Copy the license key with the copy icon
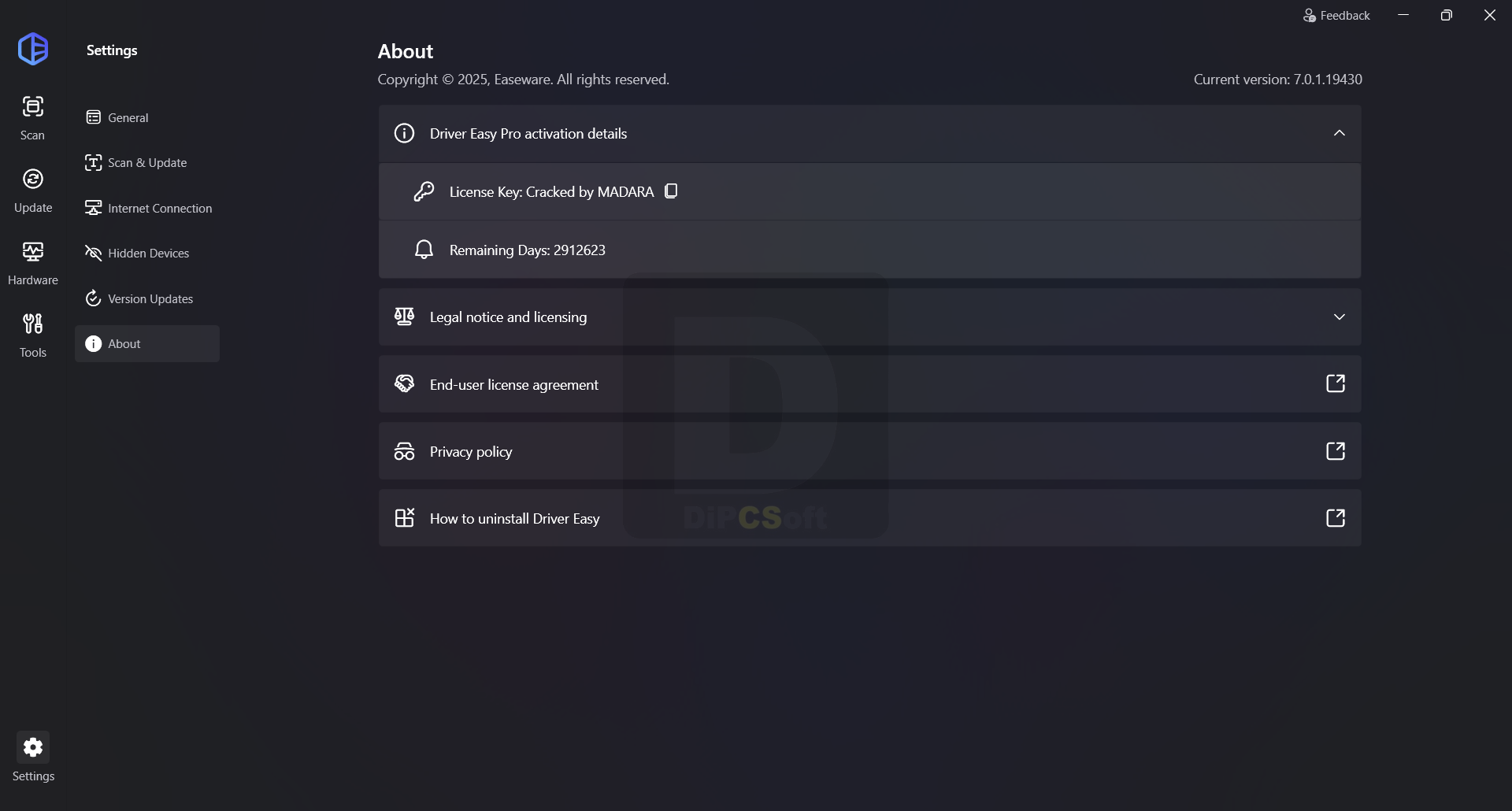The height and width of the screenshot is (811, 1512). click(x=671, y=191)
